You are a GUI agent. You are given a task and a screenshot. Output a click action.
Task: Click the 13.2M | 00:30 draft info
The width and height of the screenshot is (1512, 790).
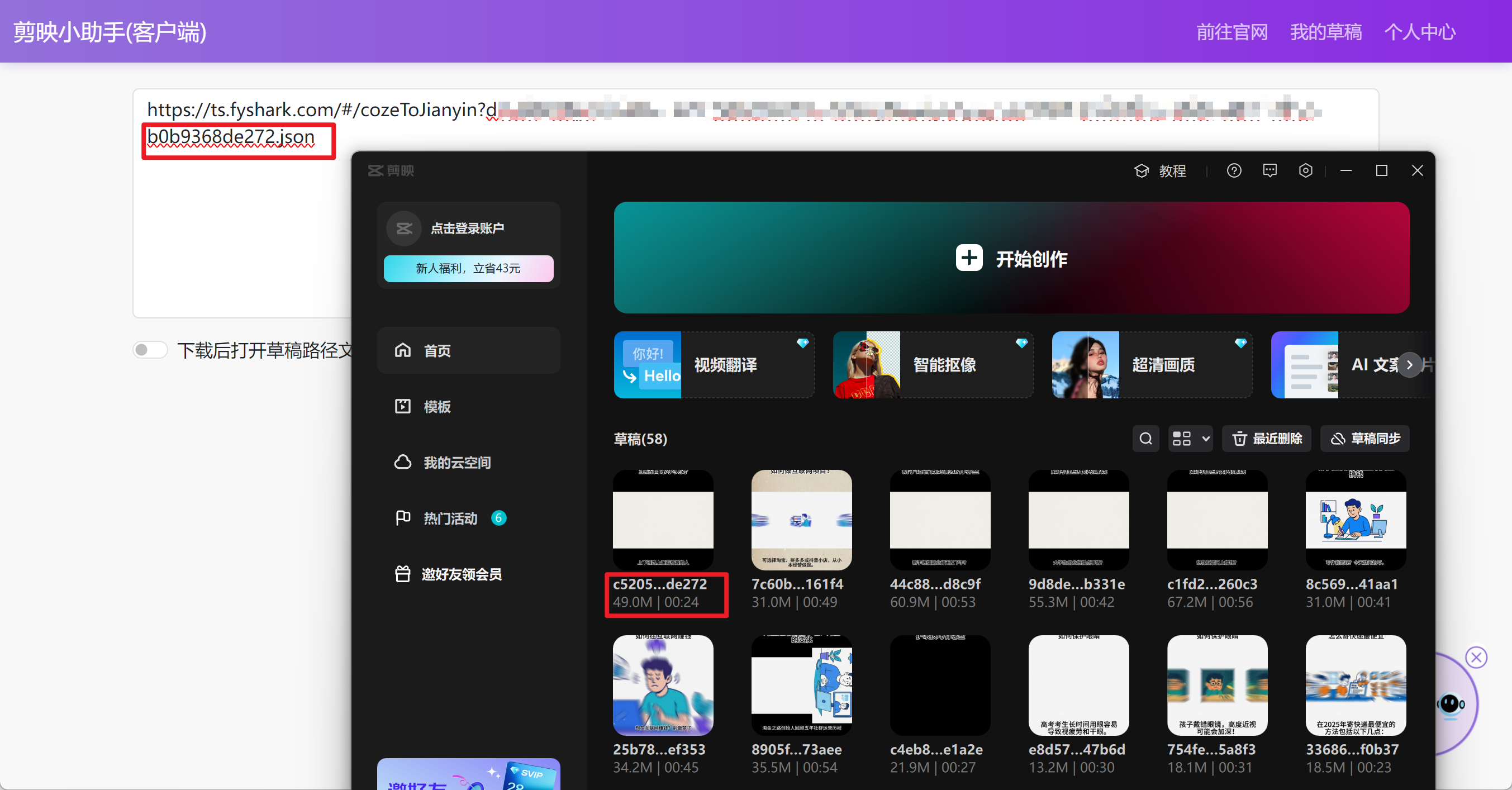[x=1071, y=768]
